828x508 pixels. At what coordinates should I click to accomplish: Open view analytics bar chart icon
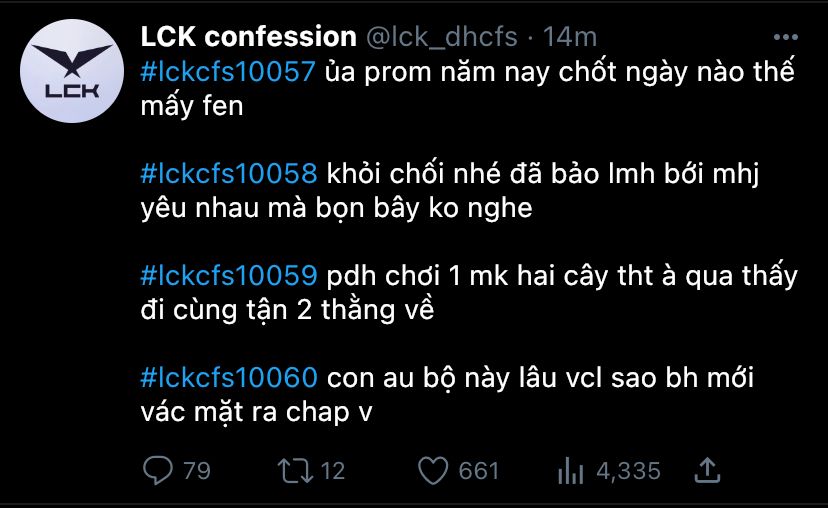570,471
